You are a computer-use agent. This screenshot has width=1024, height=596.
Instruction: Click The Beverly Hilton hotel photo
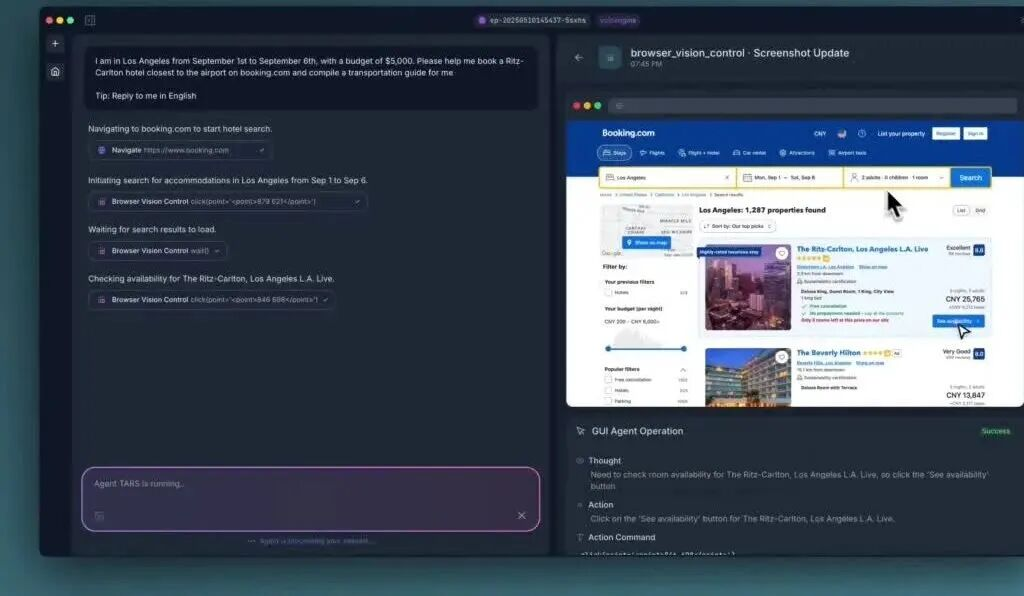[748, 377]
